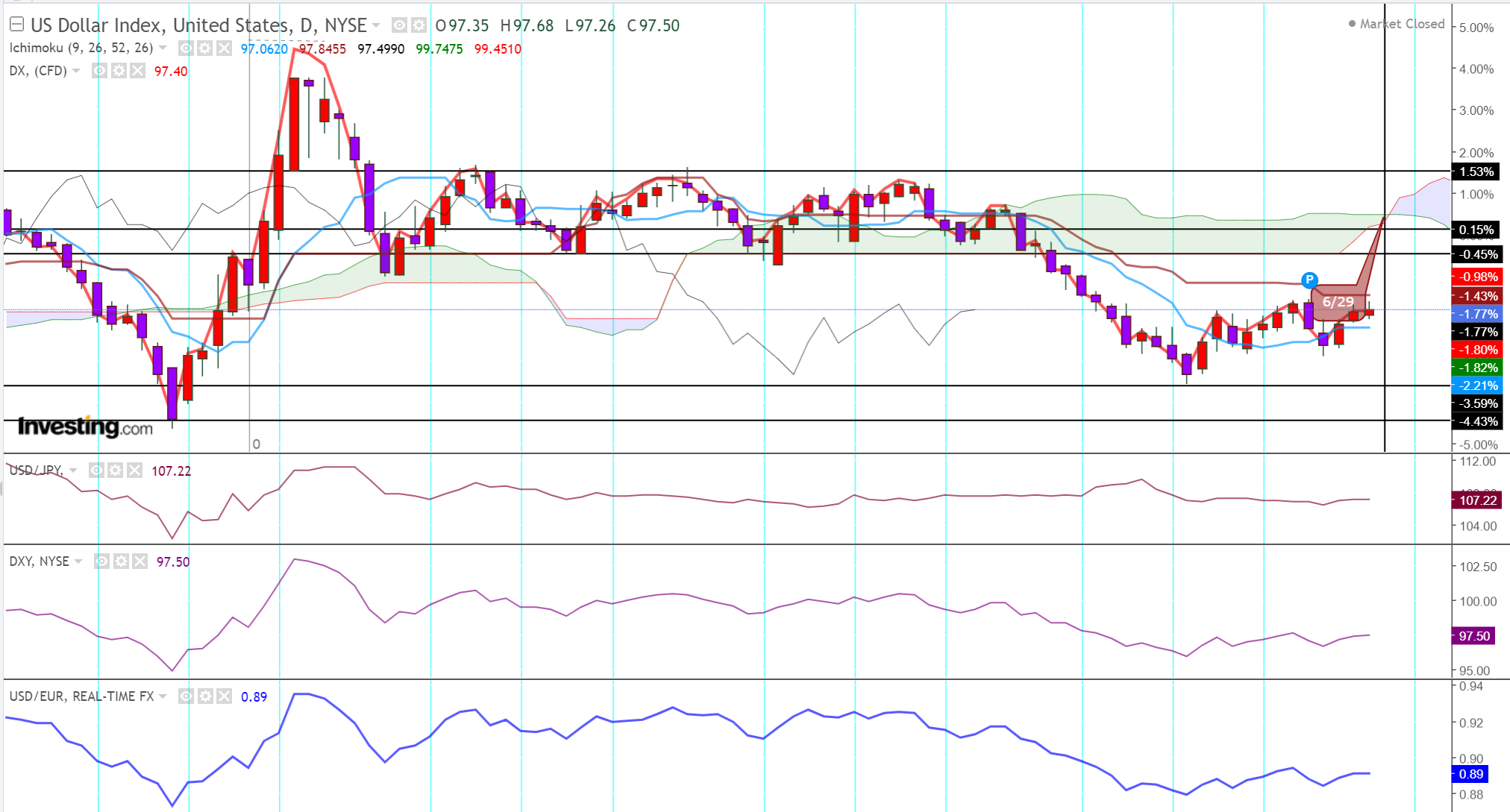
Task: Open USD/EUR settings gear icon
Action: pyautogui.click(x=205, y=696)
